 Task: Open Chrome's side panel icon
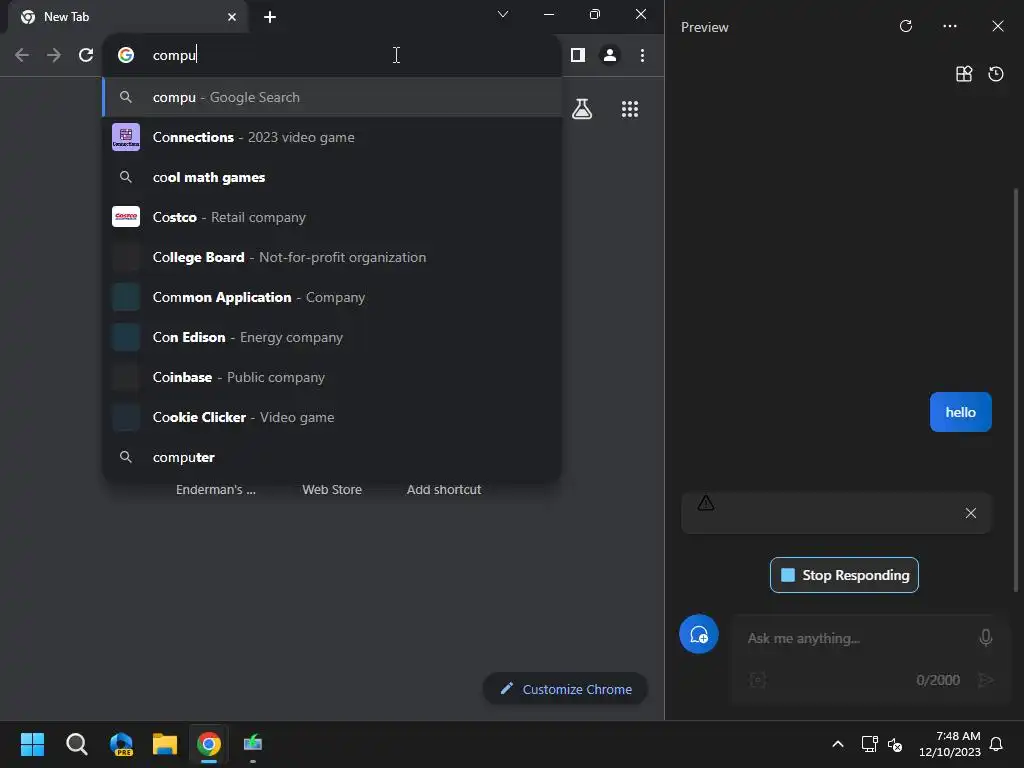click(577, 56)
